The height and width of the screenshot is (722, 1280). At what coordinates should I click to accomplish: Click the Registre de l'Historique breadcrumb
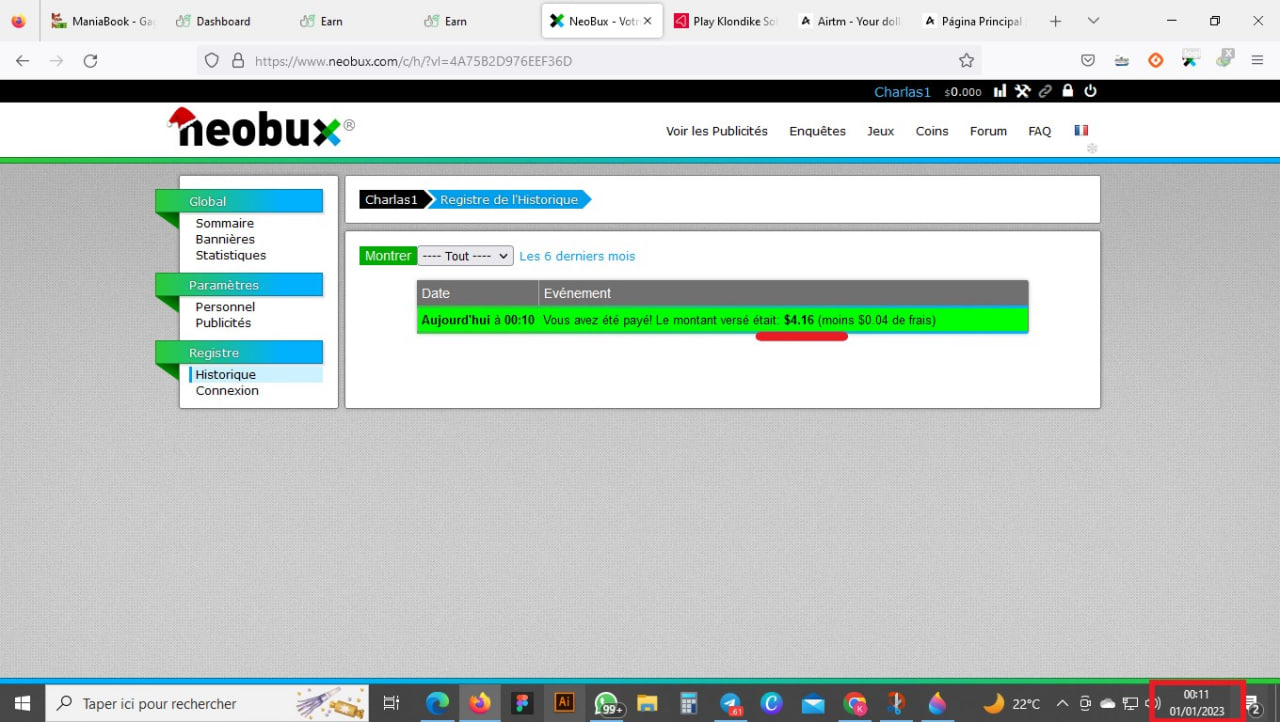pos(509,200)
